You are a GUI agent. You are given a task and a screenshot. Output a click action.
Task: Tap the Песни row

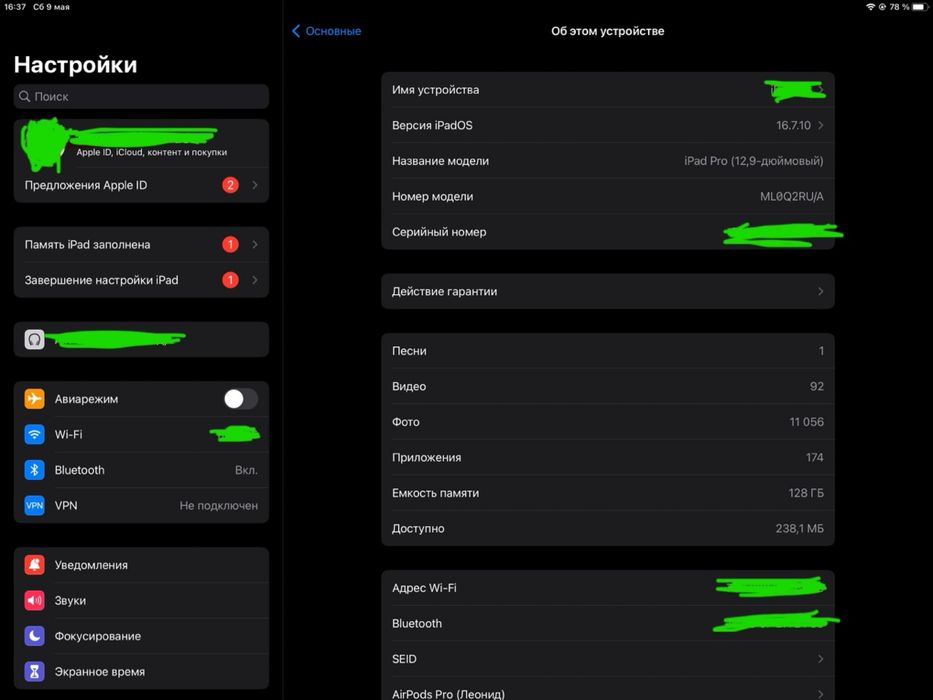click(x=608, y=351)
